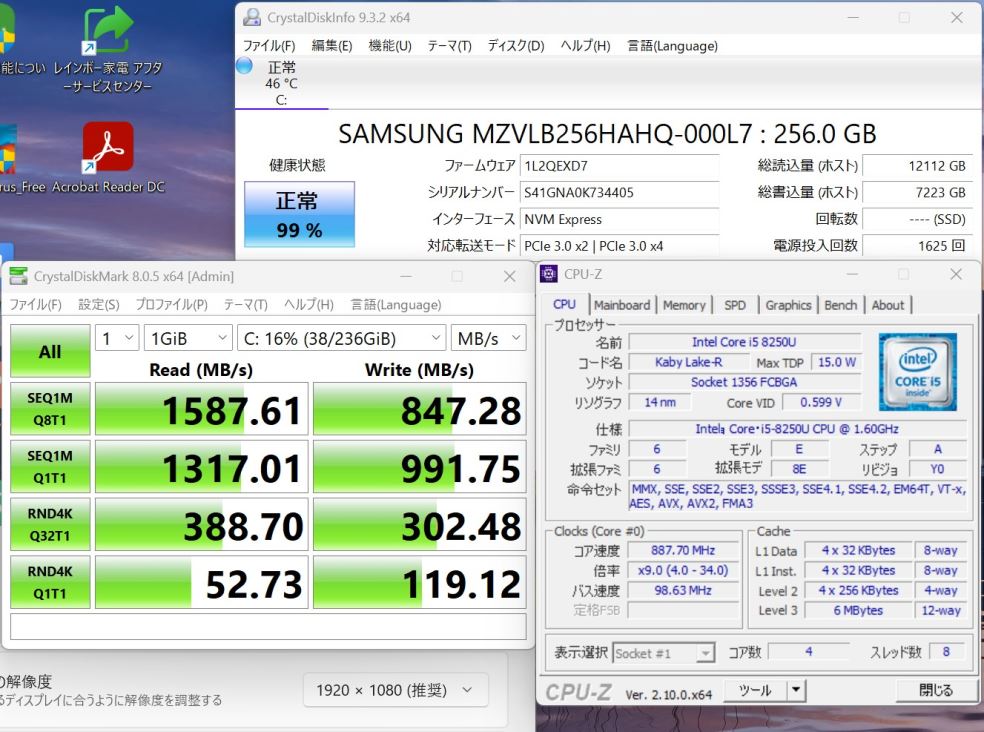The width and height of the screenshot is (984, 732).
Task: Open ファイル(F) menu in CrystalDiskMark
Action: click(36, 304)
